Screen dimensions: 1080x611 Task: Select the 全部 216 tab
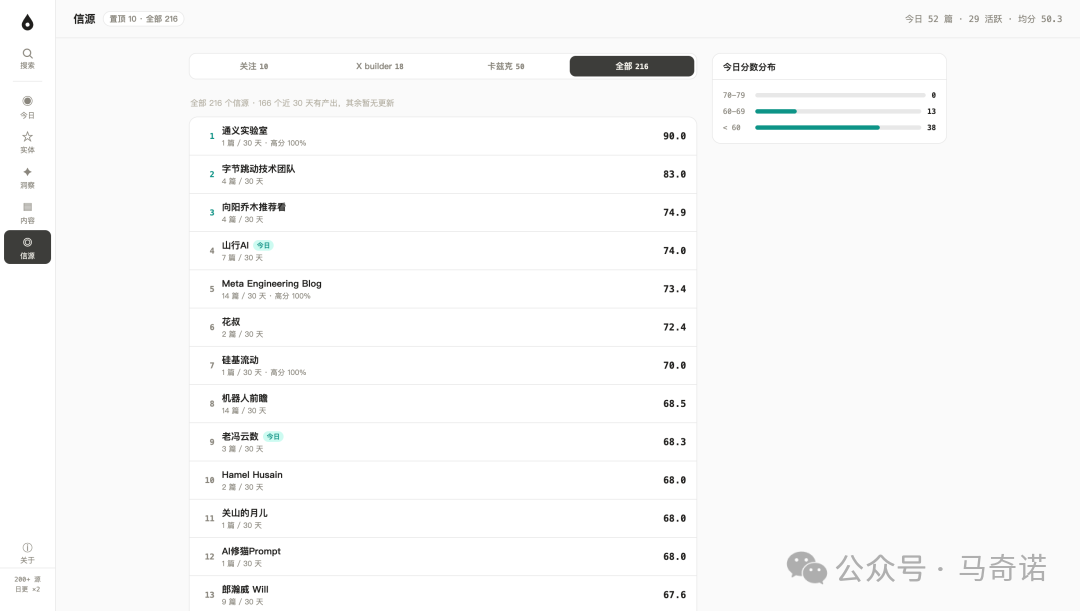(632, 66)
